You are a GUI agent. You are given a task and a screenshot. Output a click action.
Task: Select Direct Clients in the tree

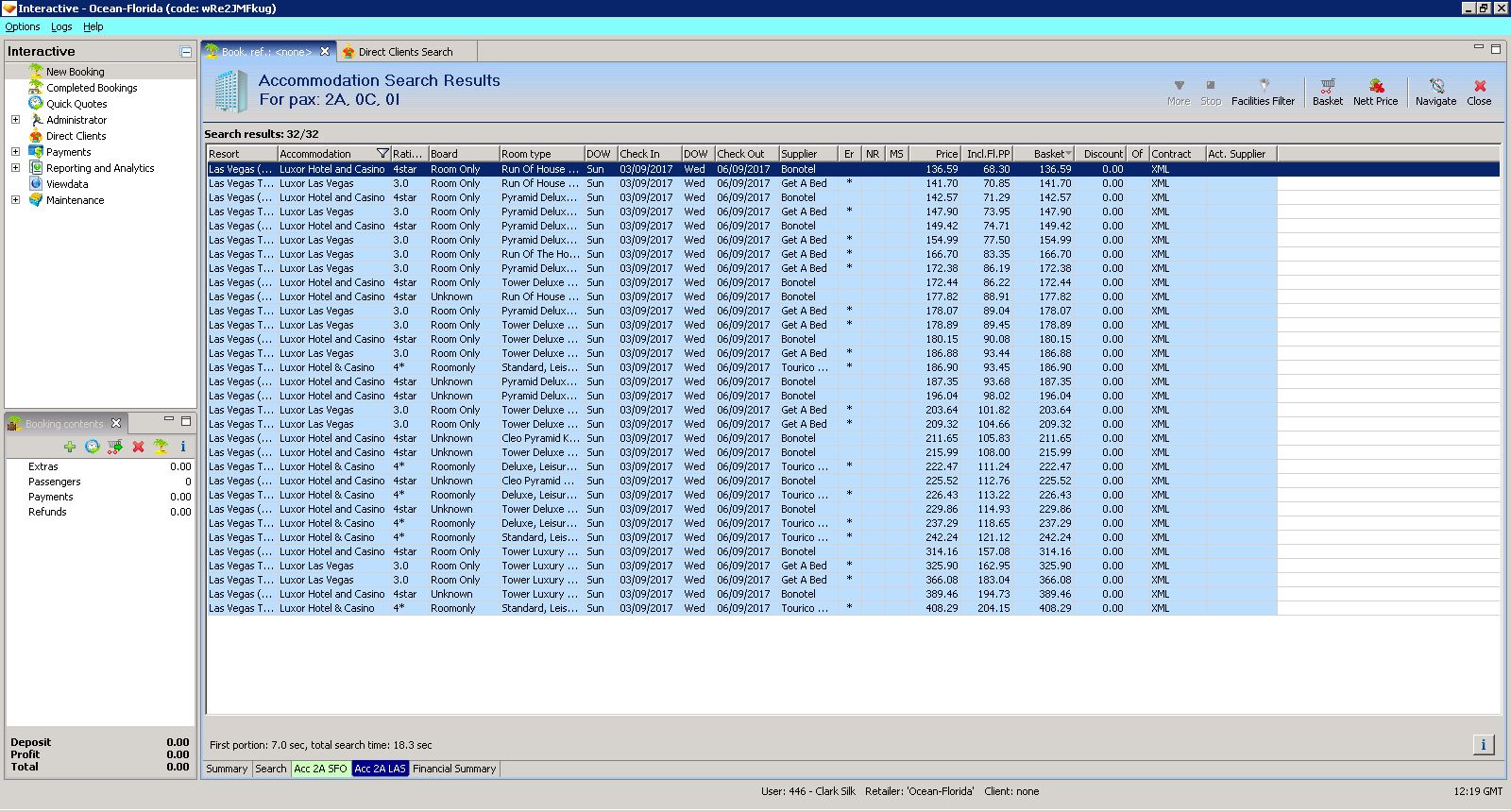pos(76,136)
